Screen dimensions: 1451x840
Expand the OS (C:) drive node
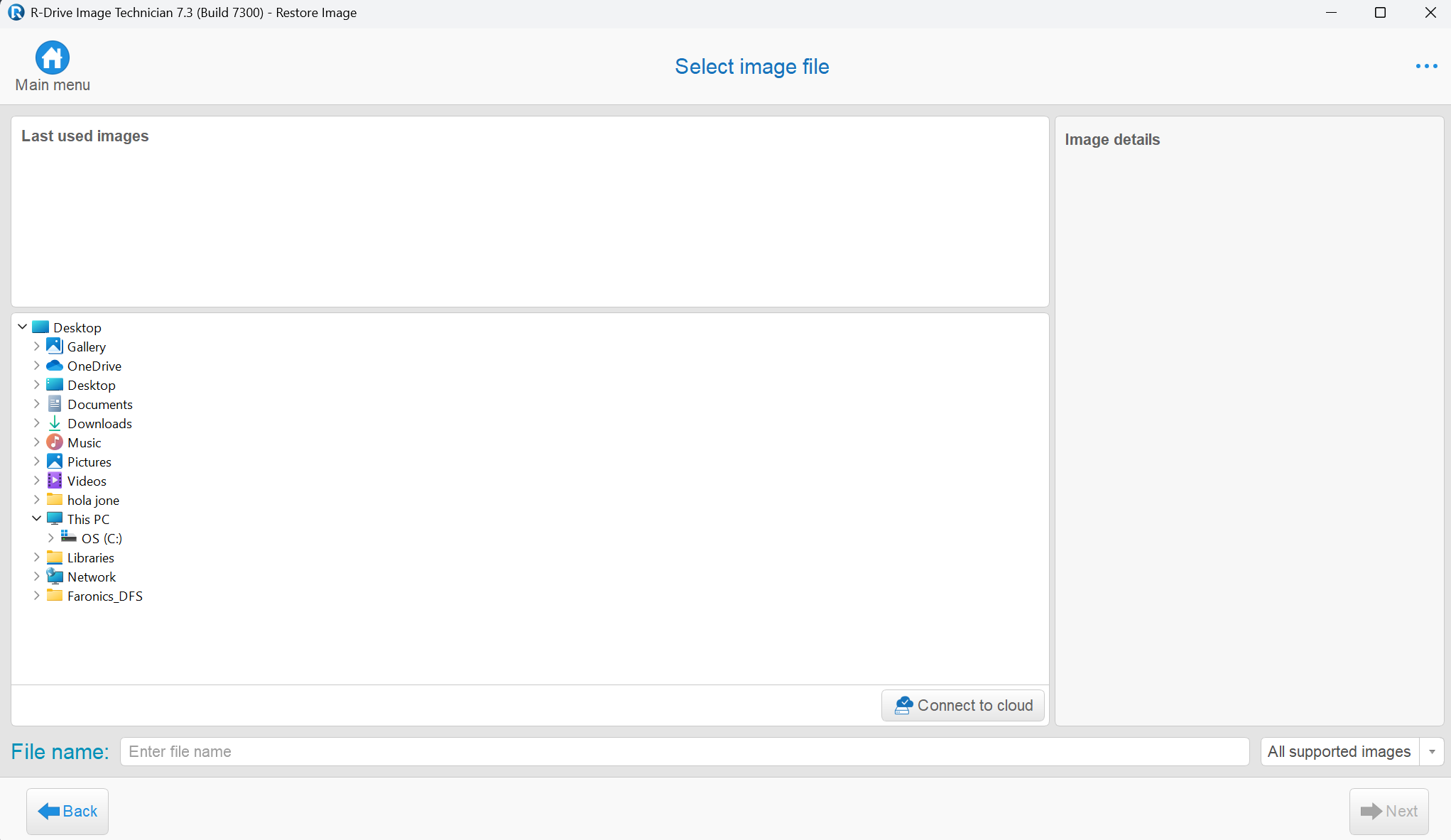click(x=51, y=538)
